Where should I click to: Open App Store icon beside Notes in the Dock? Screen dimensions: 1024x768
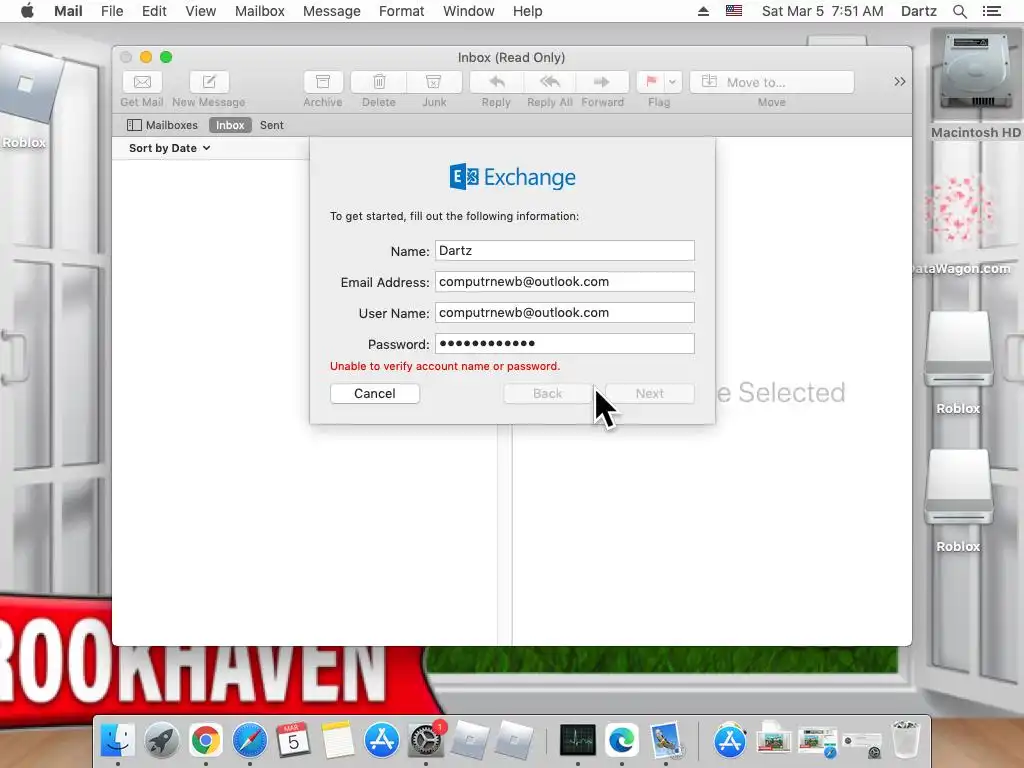click(382, 741)
